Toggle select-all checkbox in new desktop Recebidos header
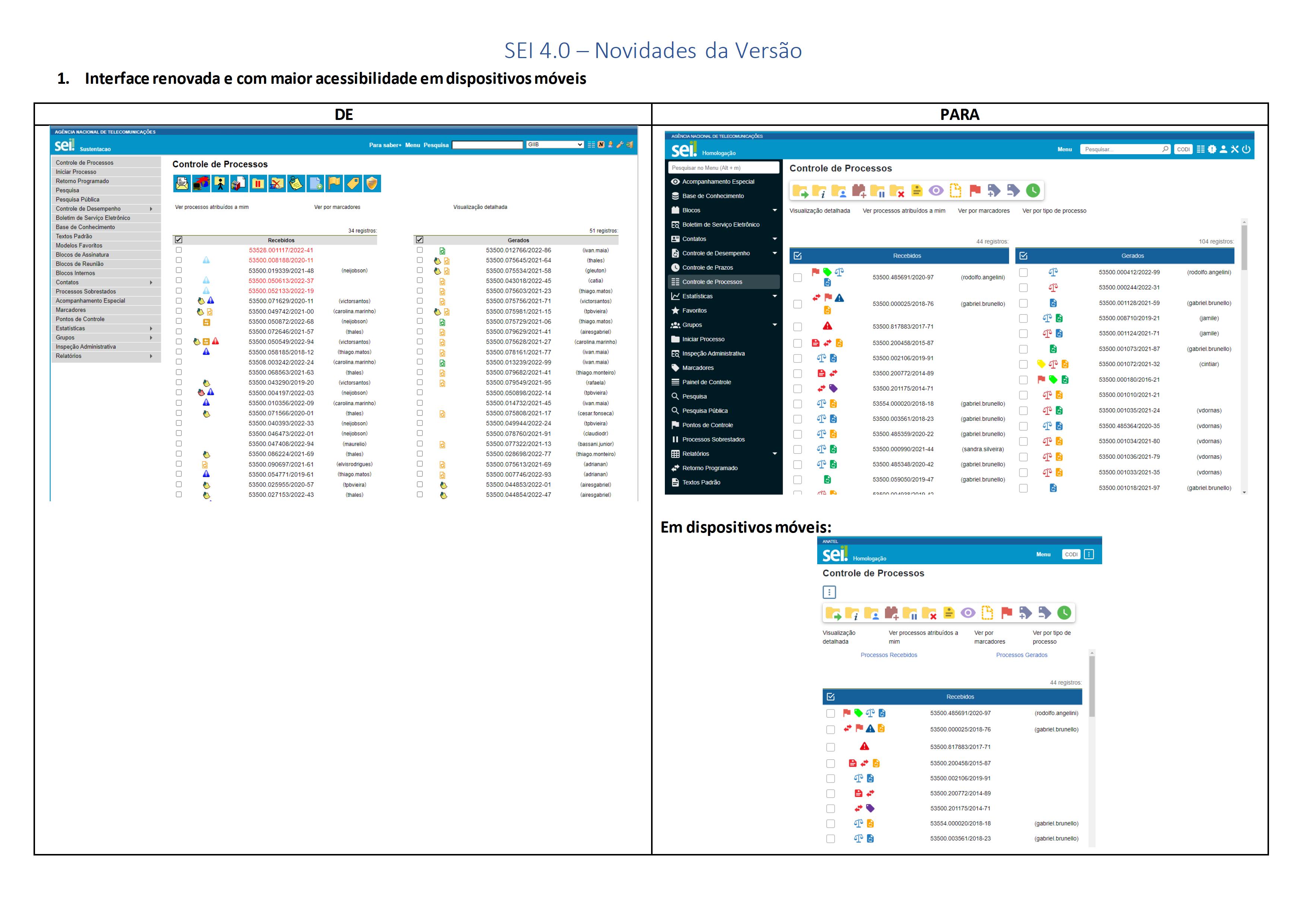The width and height of the screenshot is (1307, 924). click(797, 255)
